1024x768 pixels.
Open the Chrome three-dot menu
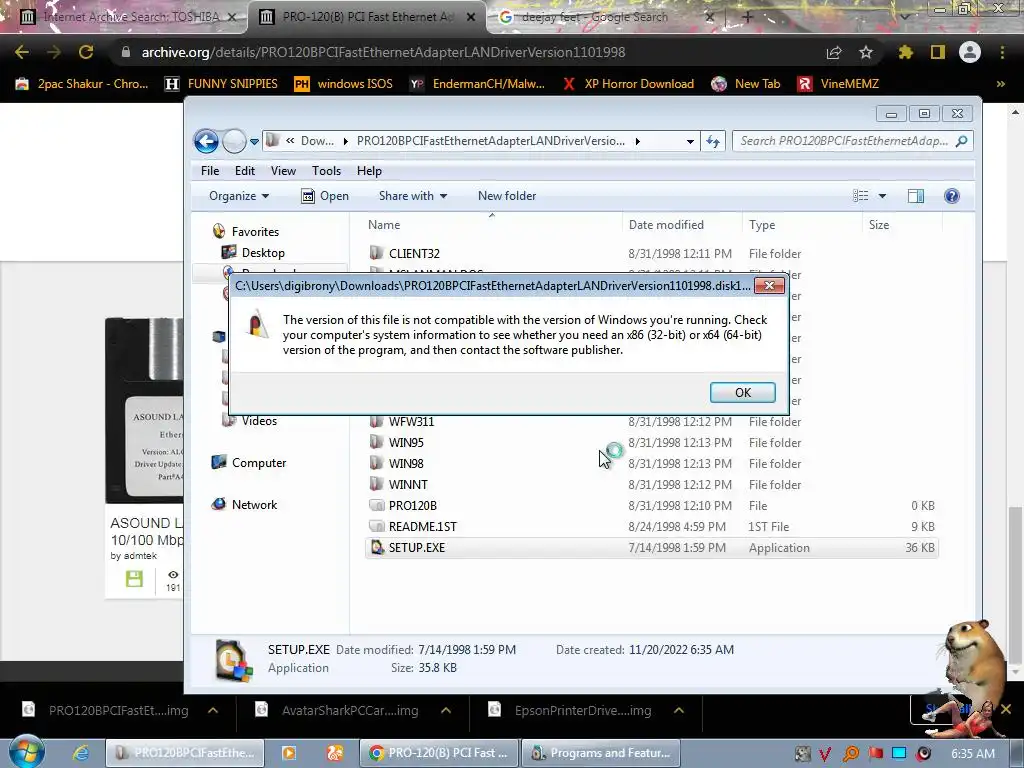1002,52
